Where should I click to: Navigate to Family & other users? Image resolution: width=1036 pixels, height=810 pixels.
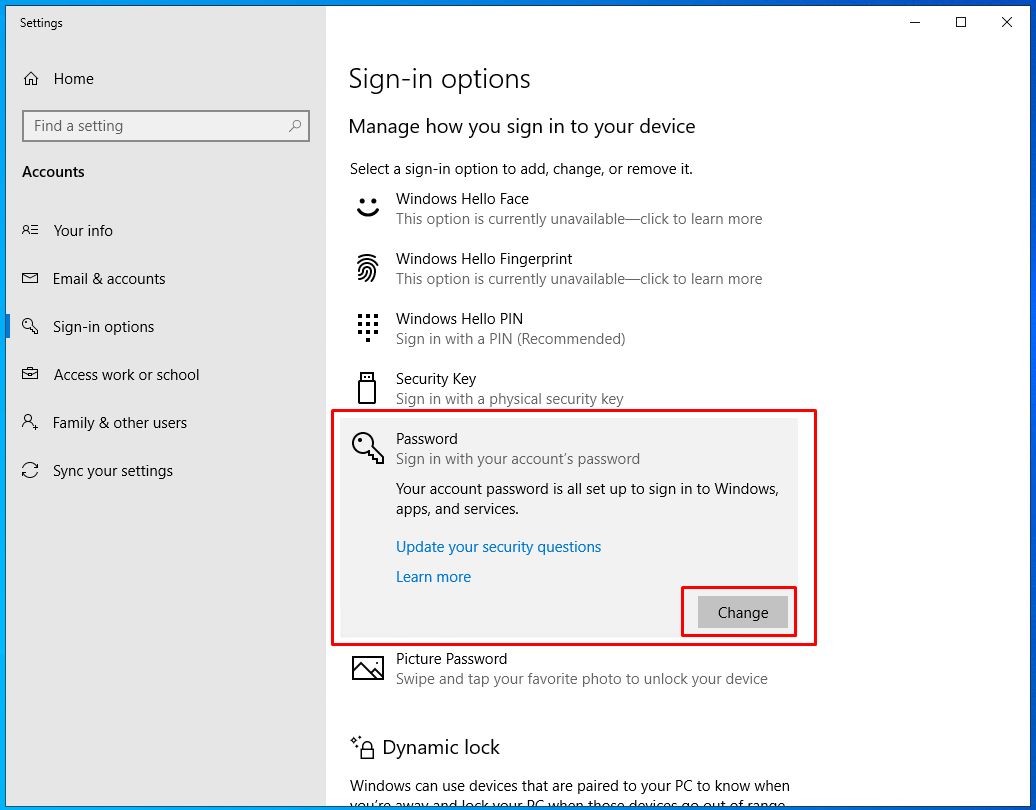(120, 422)
